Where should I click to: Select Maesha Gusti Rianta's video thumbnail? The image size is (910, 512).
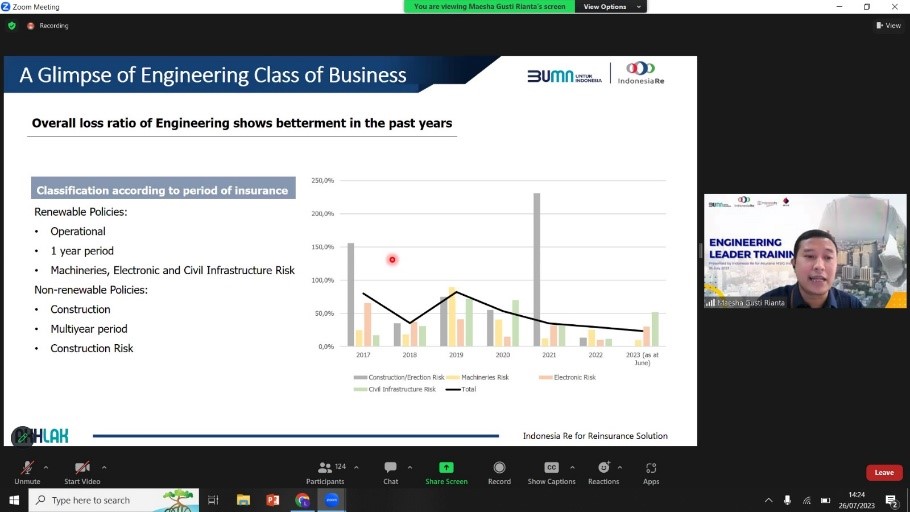tap(805, 251)
